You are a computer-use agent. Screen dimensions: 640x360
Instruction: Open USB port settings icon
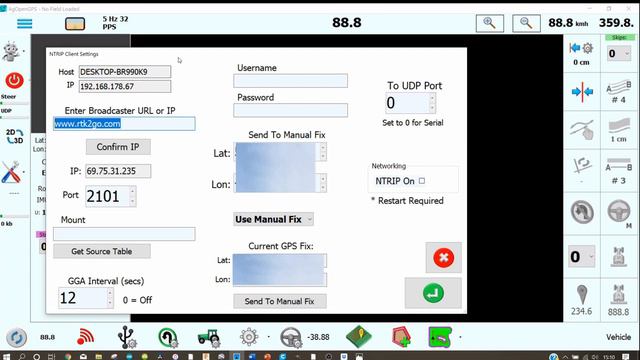(x=127, y=337)
